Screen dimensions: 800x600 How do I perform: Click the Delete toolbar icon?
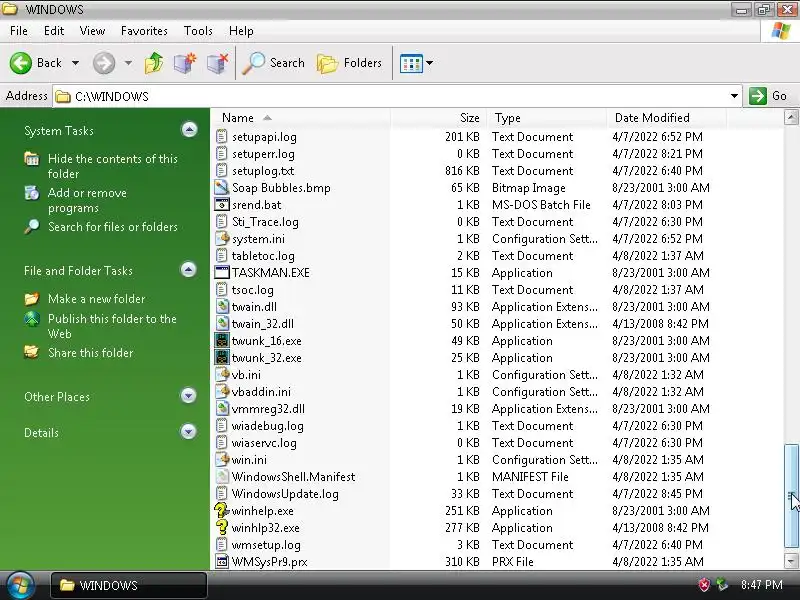coord(217,63)
